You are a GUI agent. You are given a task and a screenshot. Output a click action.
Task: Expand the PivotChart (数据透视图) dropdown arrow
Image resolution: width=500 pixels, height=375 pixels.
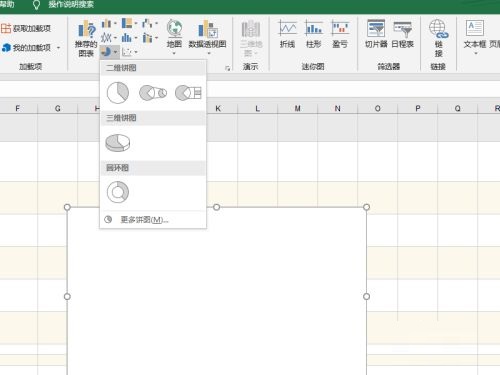[209, 53]
